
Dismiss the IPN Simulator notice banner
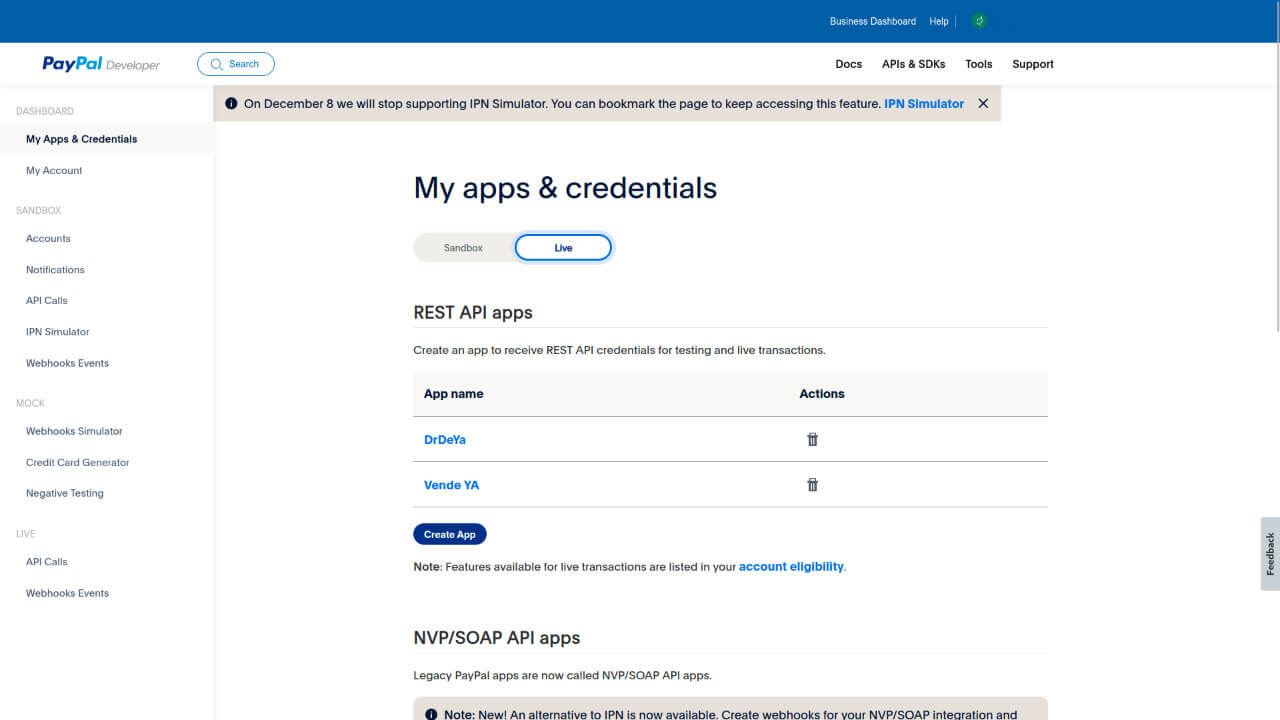point(983,103)
